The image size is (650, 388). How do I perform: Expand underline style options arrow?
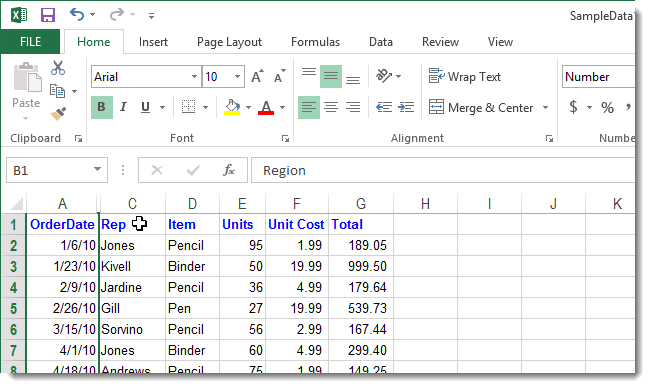162,108
